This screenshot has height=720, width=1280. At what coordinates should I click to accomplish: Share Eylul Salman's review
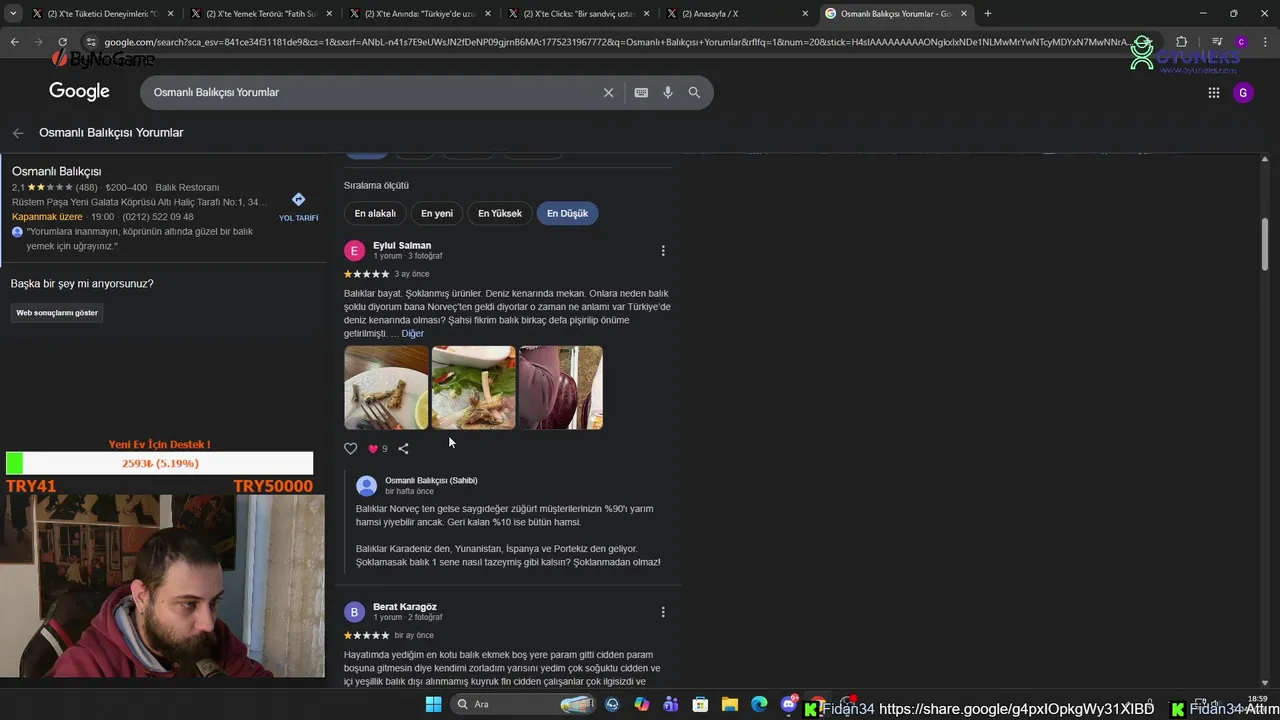(x=403, y=449)
